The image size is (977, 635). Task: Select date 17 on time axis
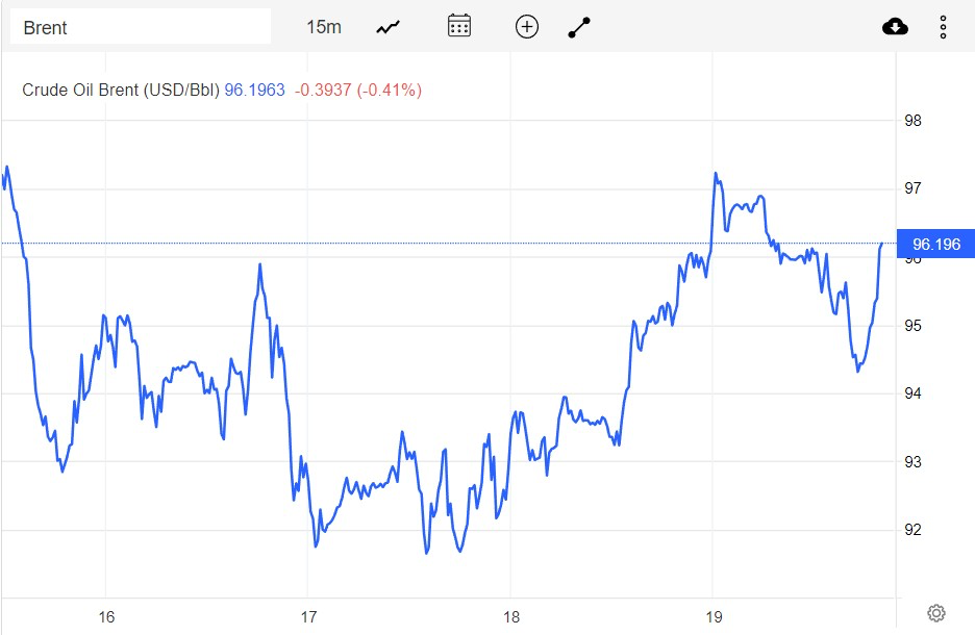point(308,617)
